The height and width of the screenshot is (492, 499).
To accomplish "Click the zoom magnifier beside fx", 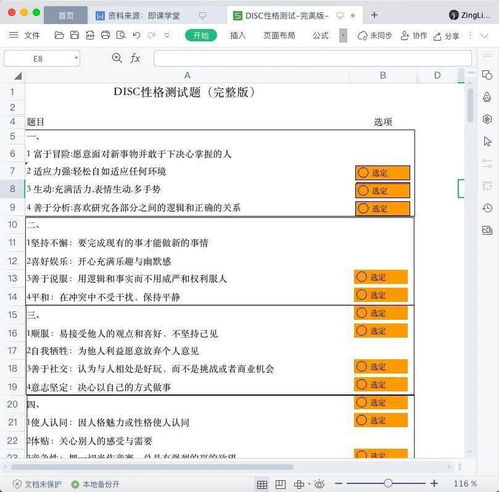I will click(117, 58).
